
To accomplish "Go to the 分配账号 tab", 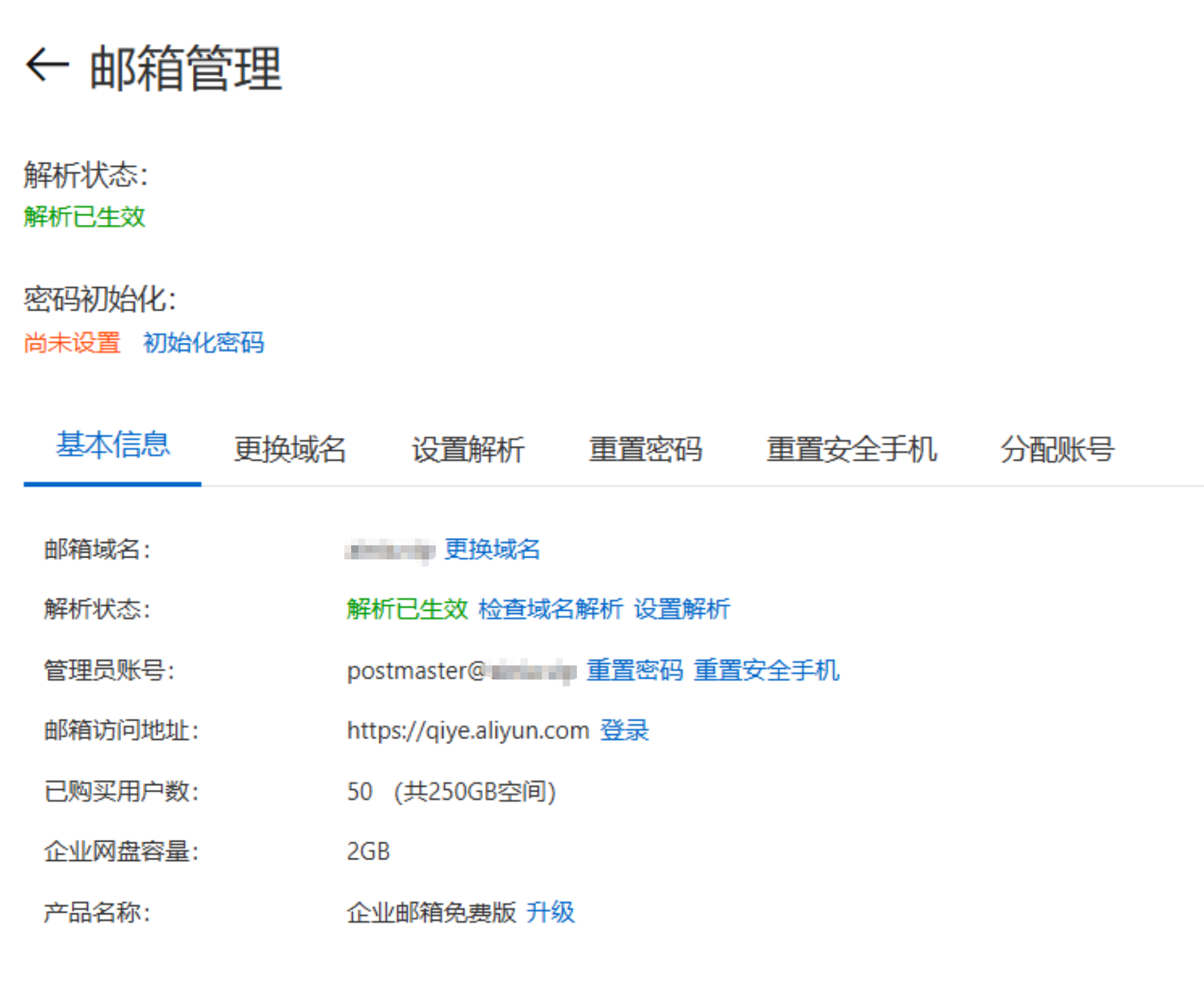I will point(1057,449).
